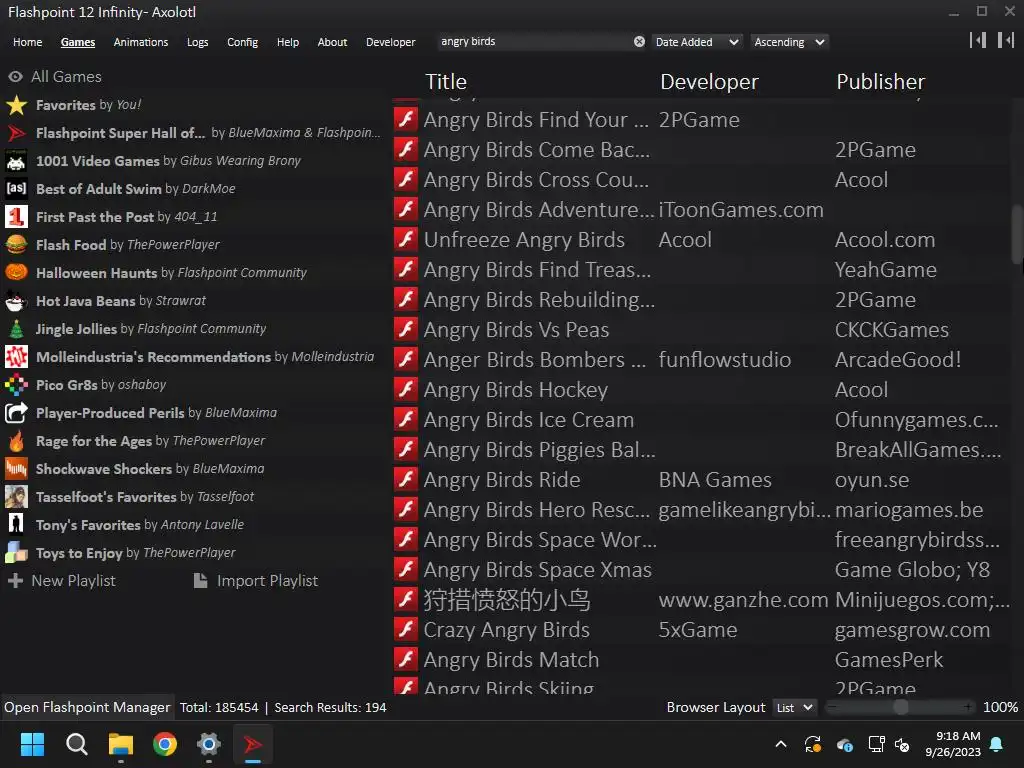
Task: Toggle the right sidebar panel icon
Action: [x=1006, y=40]
